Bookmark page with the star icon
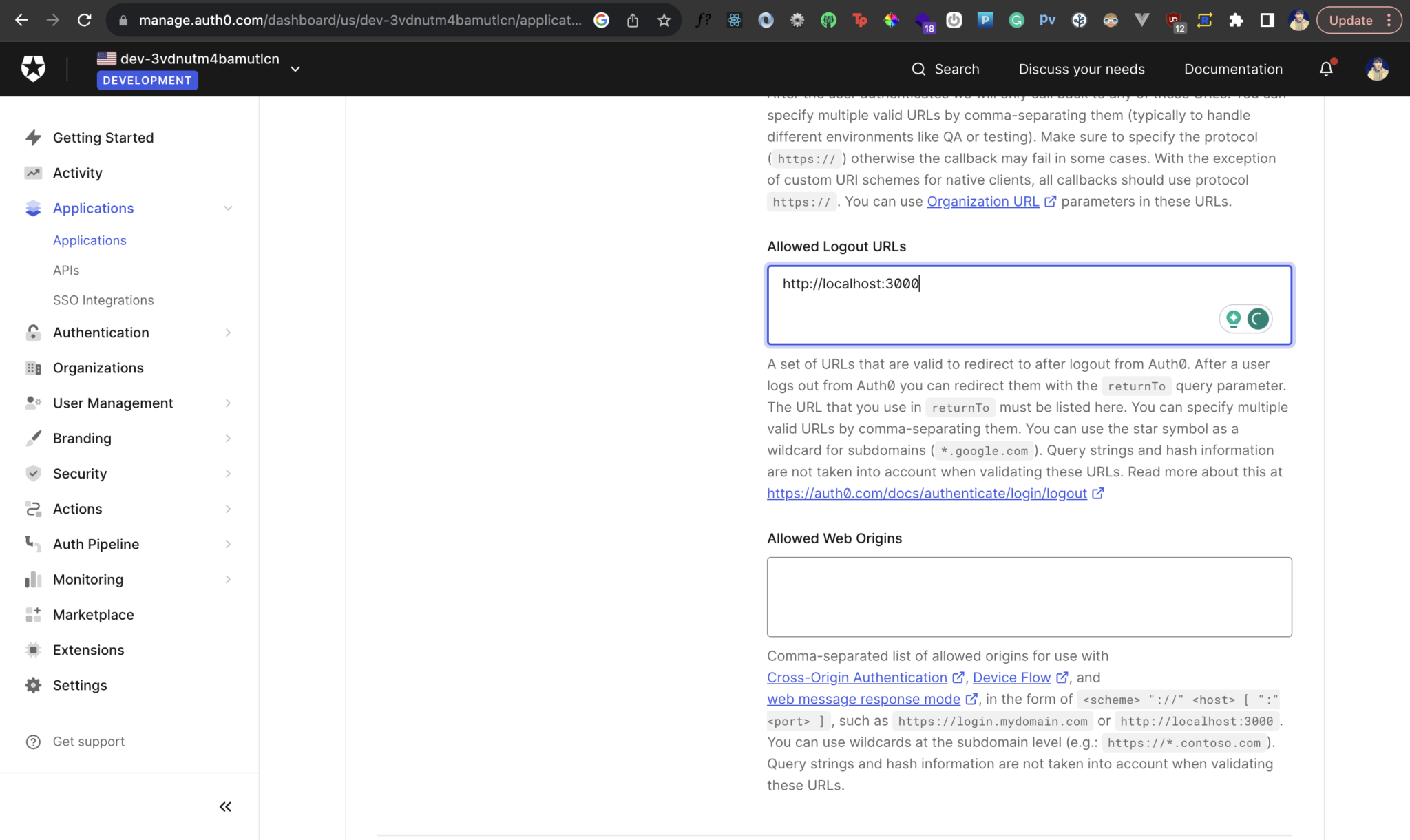Image resolution: width=1410 pixels, height=840 pixels. pos(664,20)
